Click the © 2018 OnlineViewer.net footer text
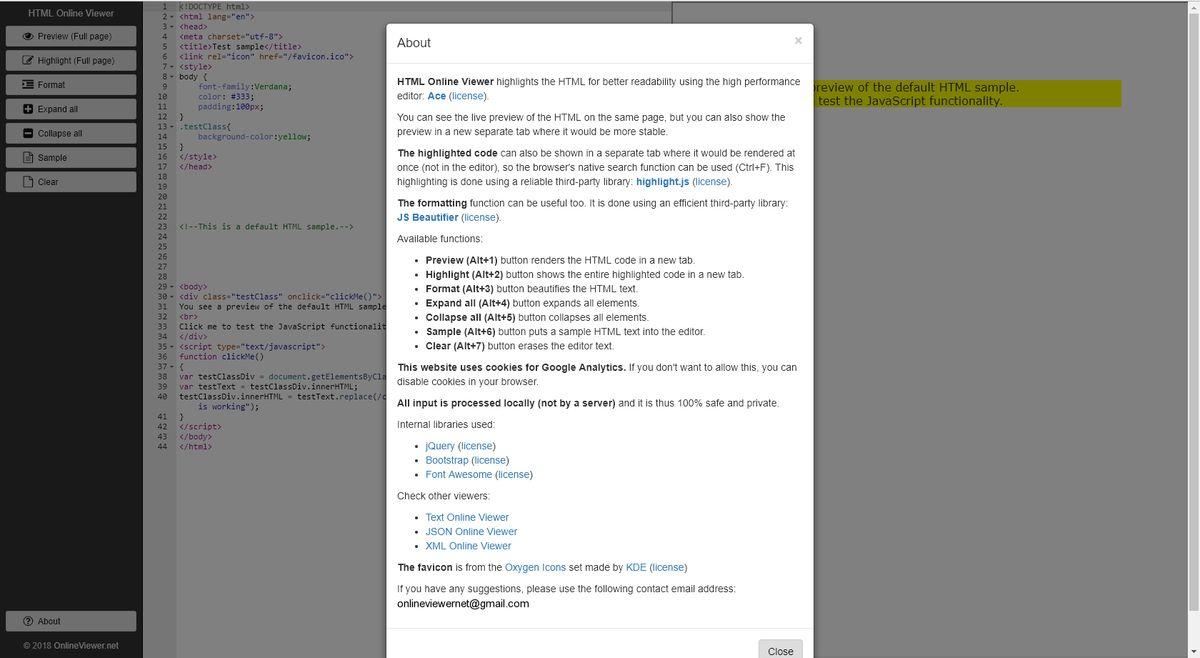1200x658 pixels. pos(71,646)
